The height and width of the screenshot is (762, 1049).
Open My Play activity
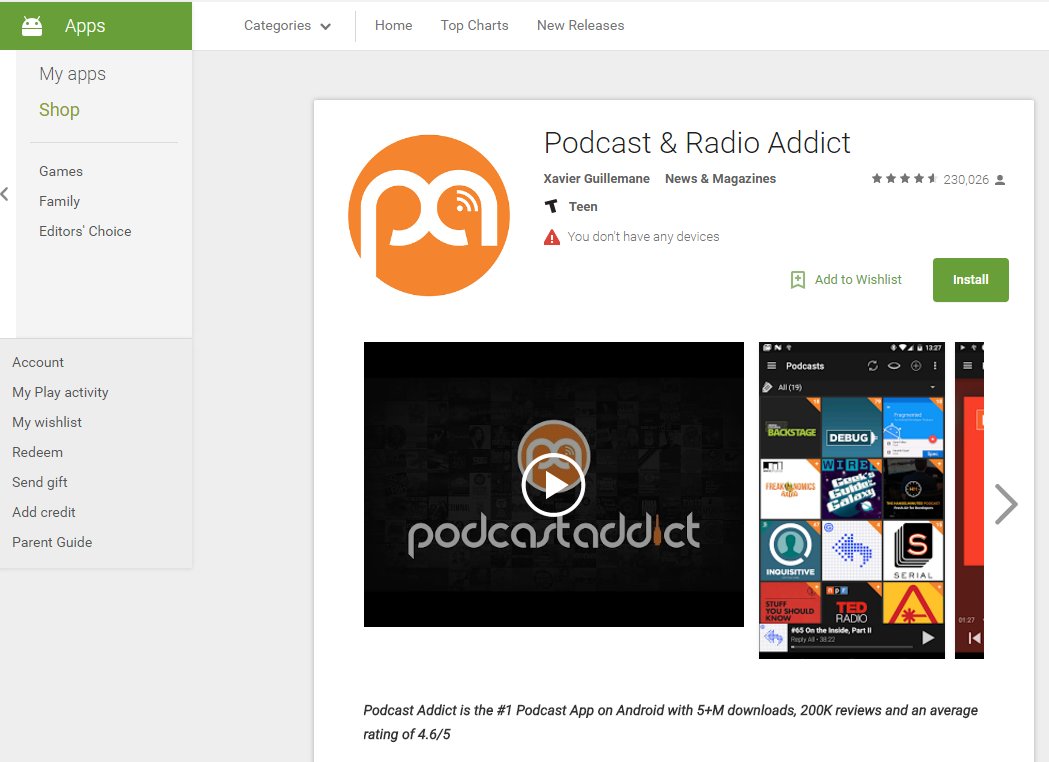[x=60, y=392]
